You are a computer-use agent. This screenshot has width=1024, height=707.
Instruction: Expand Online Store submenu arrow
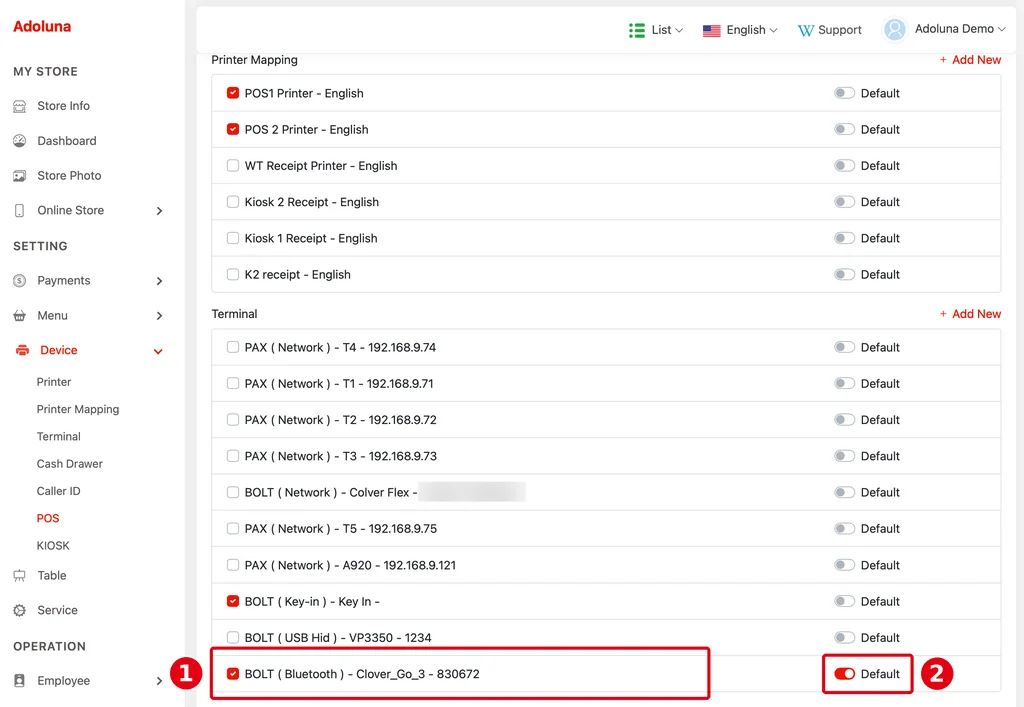[159, 211]
